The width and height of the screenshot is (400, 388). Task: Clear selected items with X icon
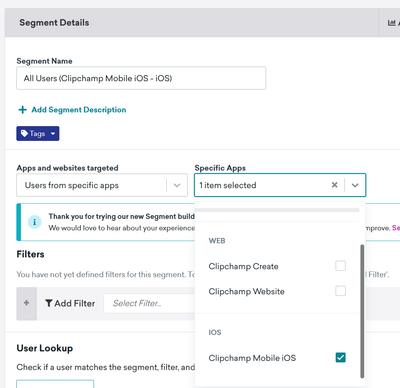pyautogui.click(x=334, y=185)
